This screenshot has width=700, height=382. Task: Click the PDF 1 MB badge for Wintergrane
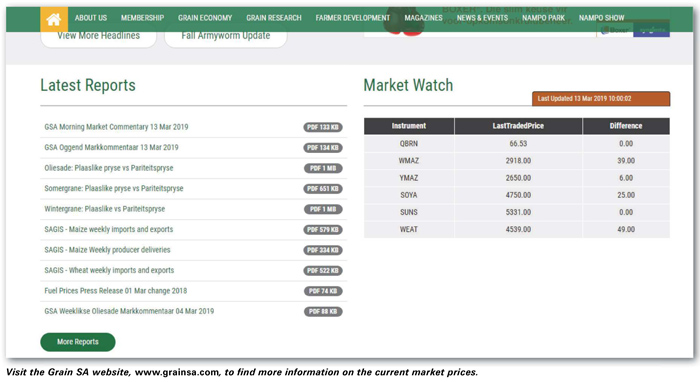pyautogui.click(x=323, y=210)
